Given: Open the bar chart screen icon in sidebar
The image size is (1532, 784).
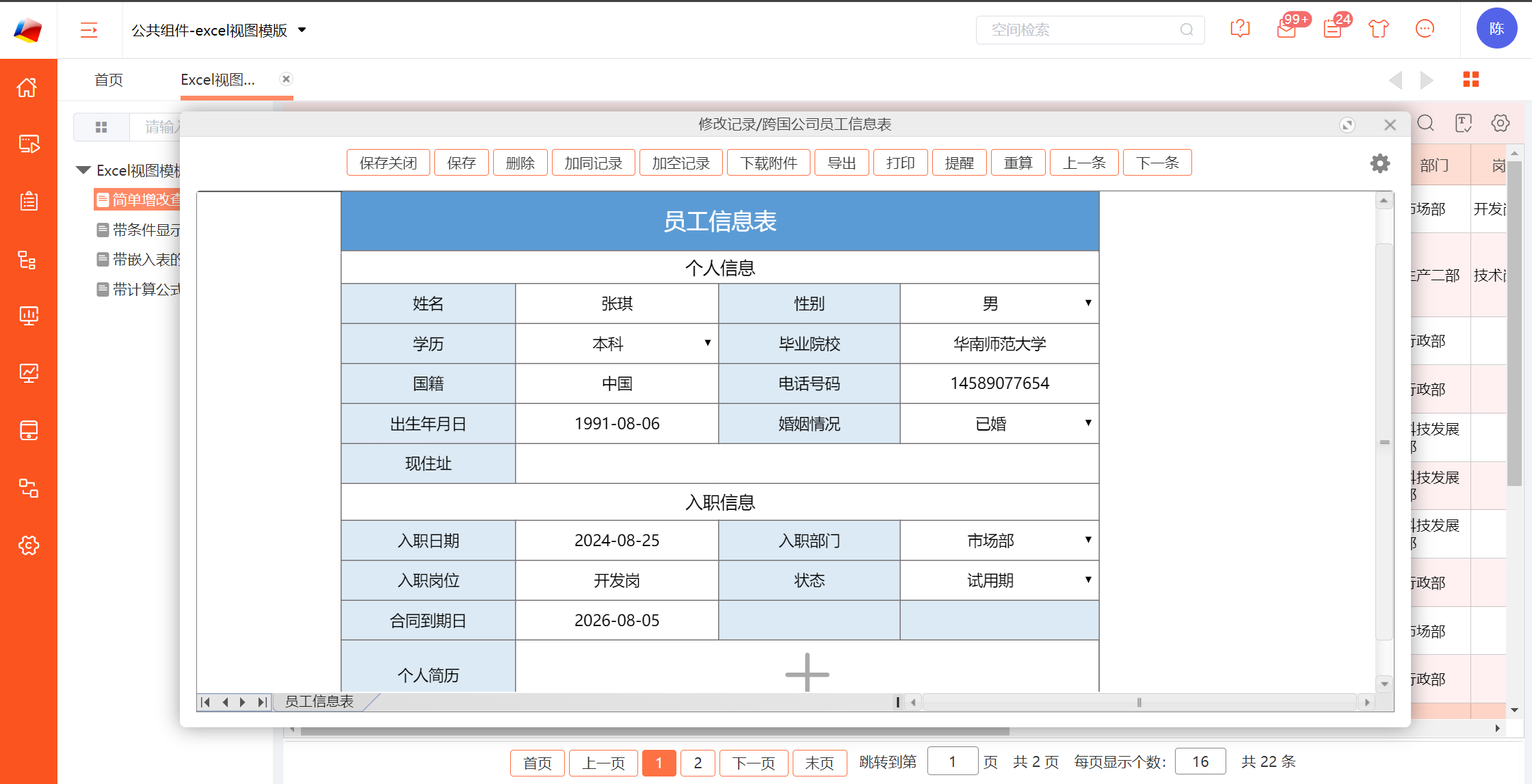Looking at the screenshot, I should click(28, 315).
